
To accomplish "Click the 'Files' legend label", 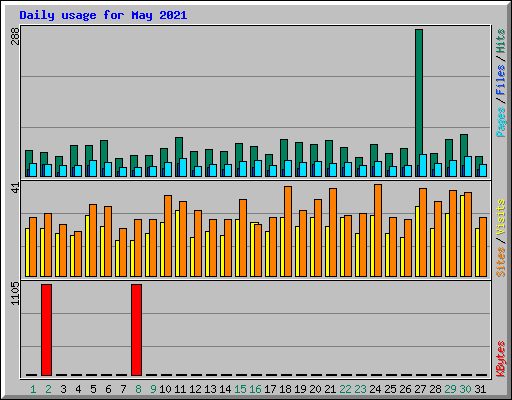I will click(x=501, y=80).
